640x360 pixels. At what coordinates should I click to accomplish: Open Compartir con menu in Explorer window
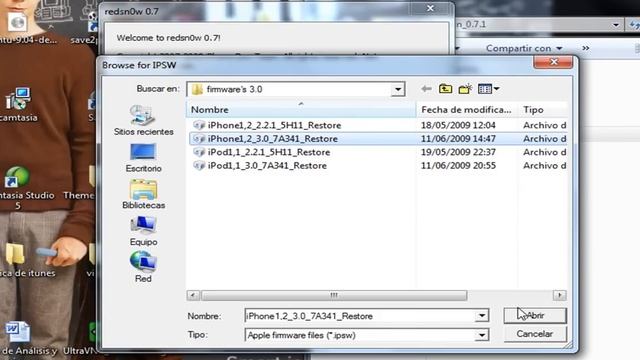click(524, 48)
